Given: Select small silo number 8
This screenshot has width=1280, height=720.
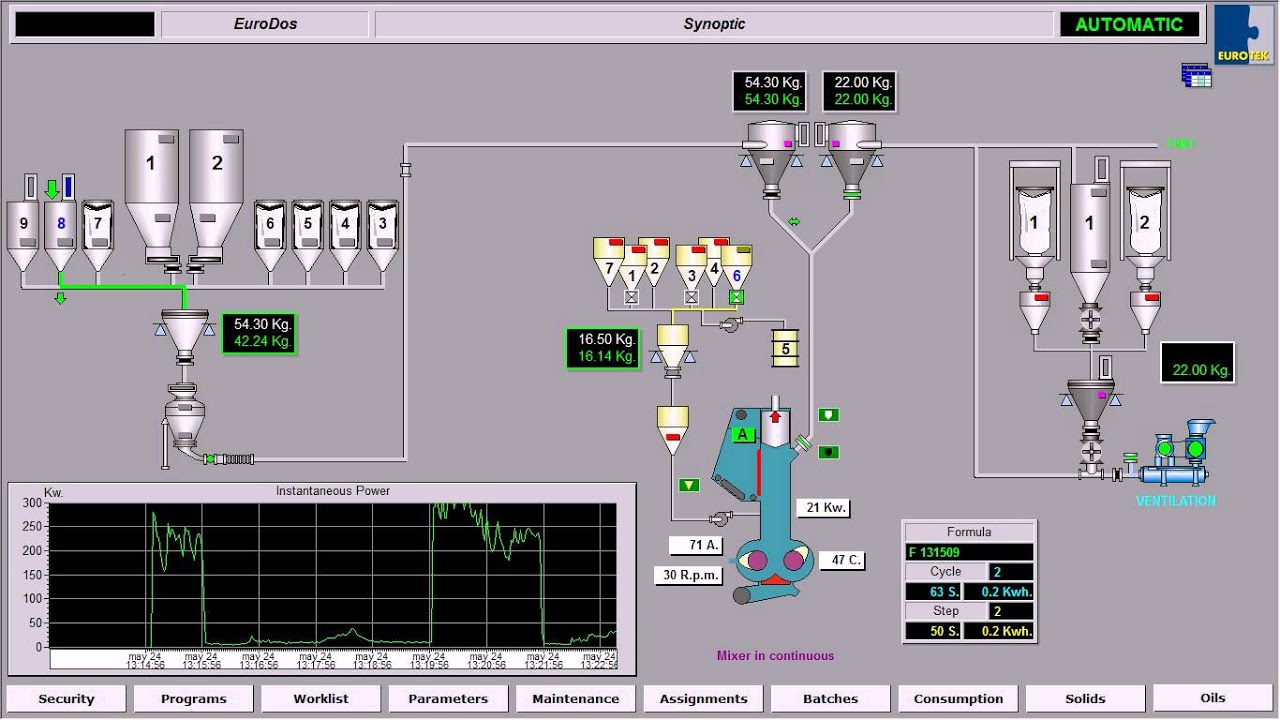Looking at the screenshot, I should (x=61, y=236).
